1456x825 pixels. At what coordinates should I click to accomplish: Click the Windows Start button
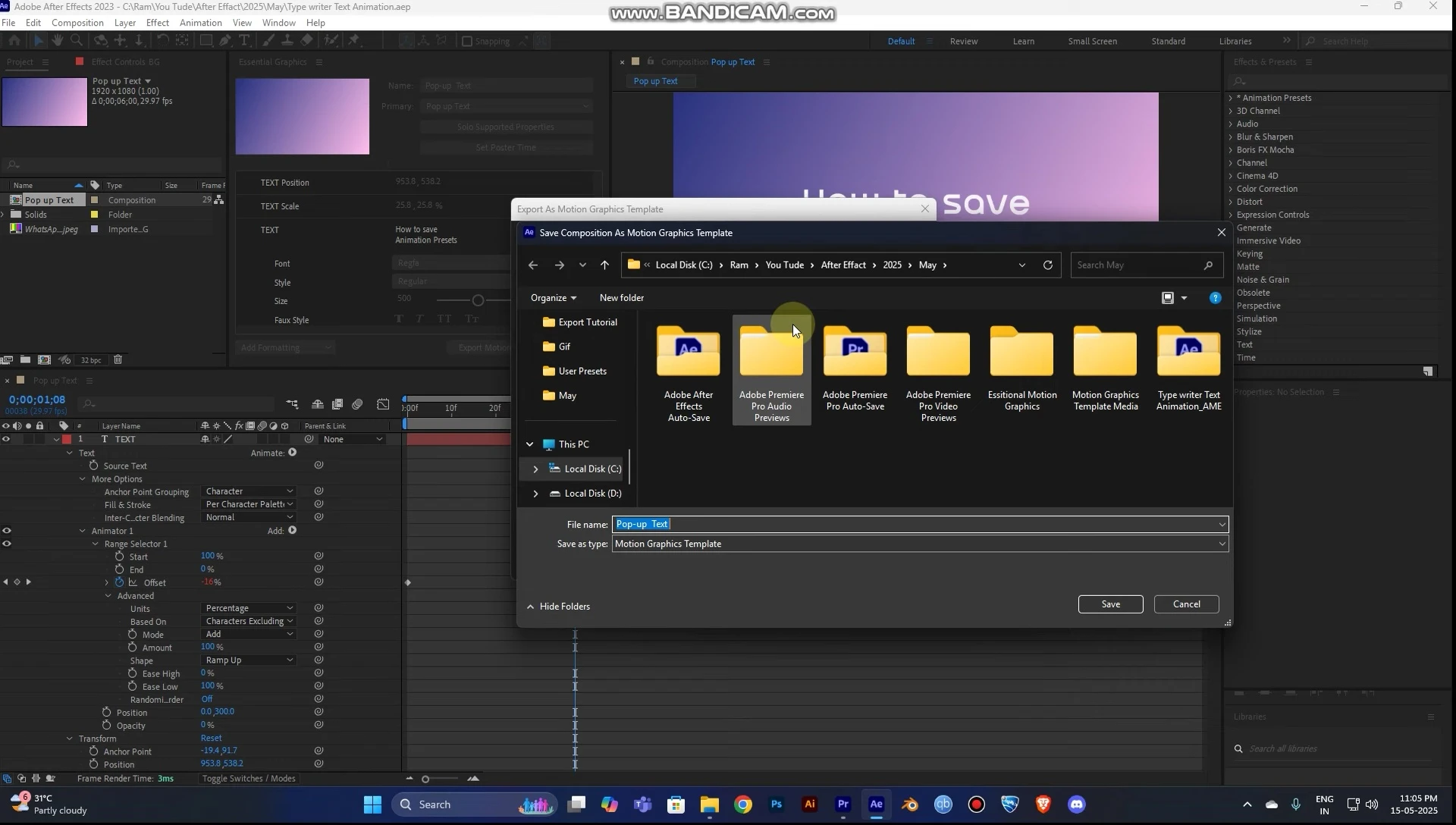tap(372, 805)
